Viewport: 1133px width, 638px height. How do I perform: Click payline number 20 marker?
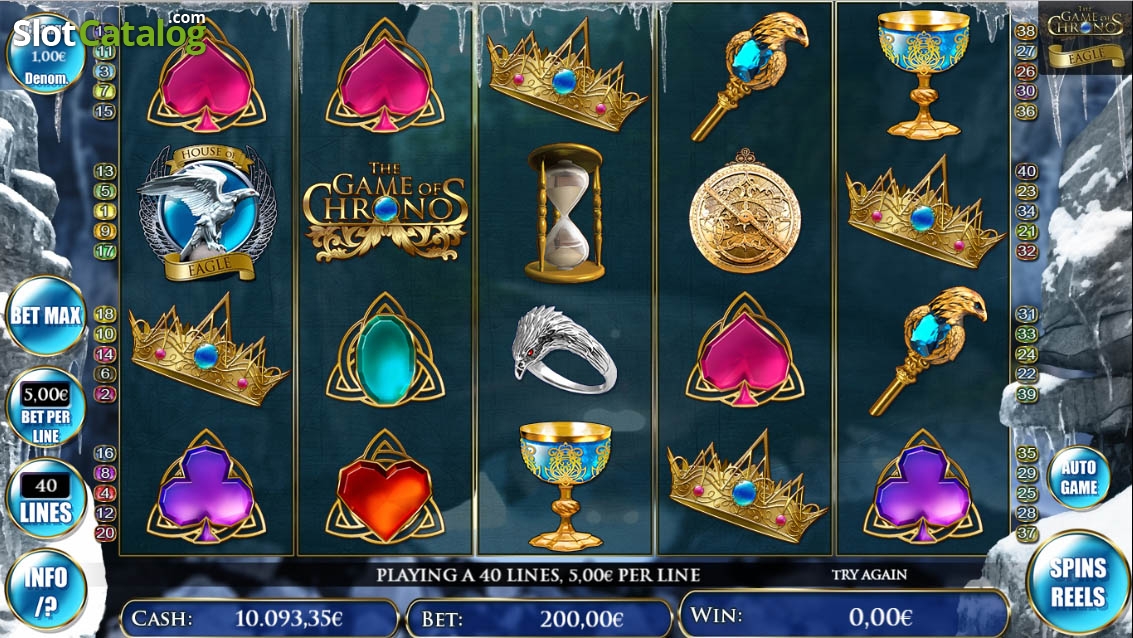[105, 533]
